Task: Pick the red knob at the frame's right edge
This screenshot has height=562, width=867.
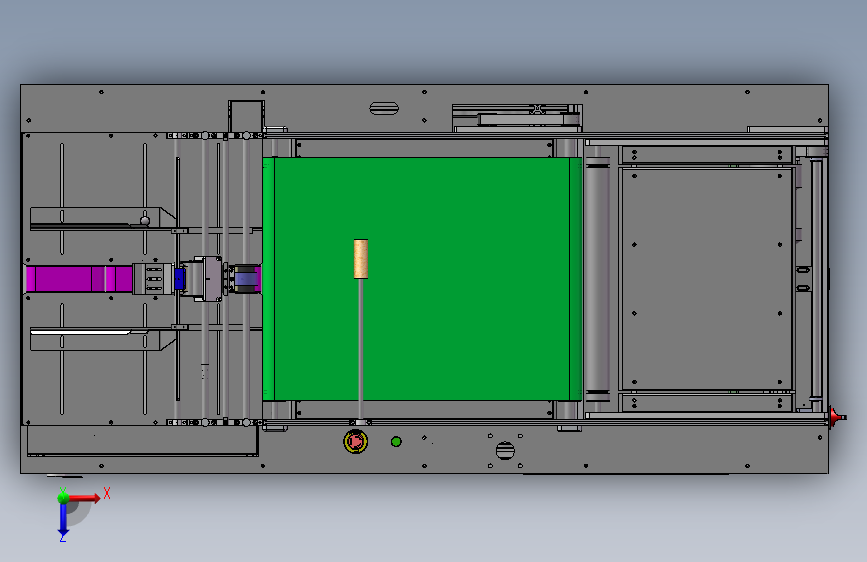Action: [837, 418]
